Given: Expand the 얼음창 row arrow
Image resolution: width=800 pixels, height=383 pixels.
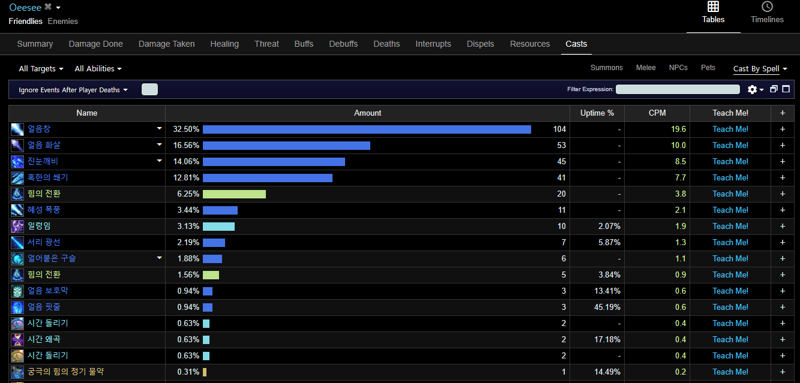Looking at the screenshot, I should tap(159, 129).
